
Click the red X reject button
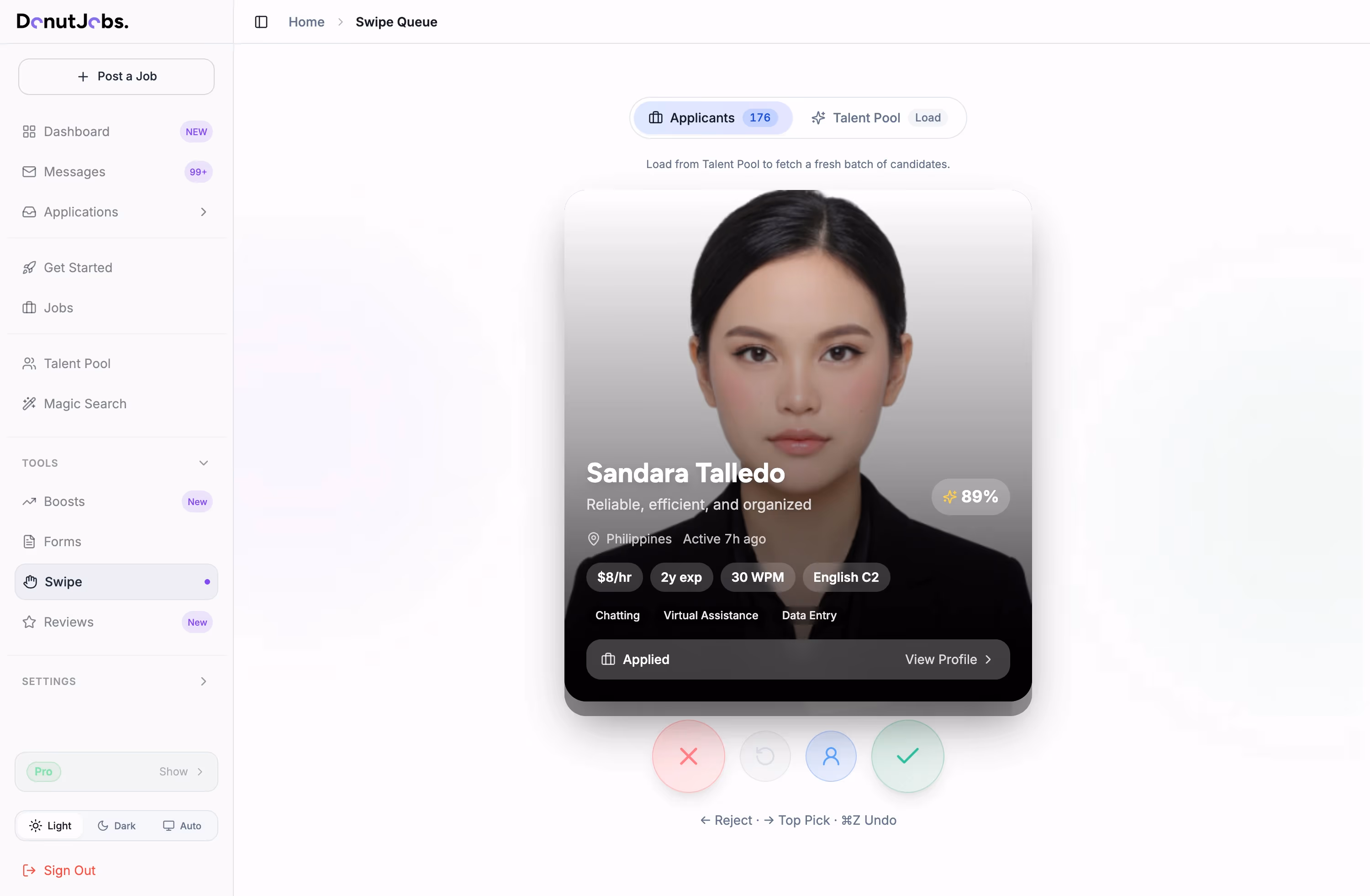click(x=689, y=756)
